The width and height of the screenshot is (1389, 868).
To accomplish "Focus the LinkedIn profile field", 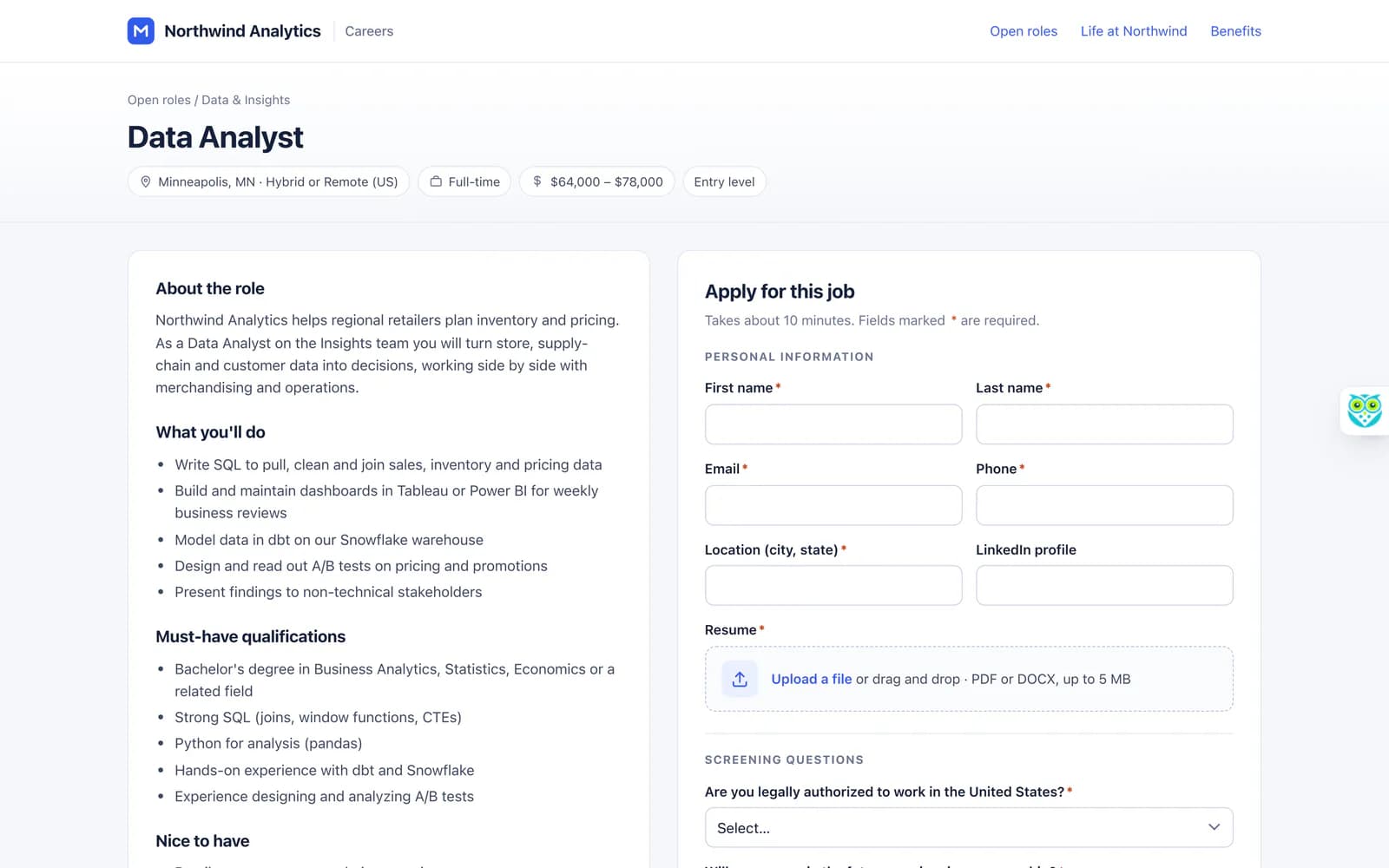I will [1104, 585].
